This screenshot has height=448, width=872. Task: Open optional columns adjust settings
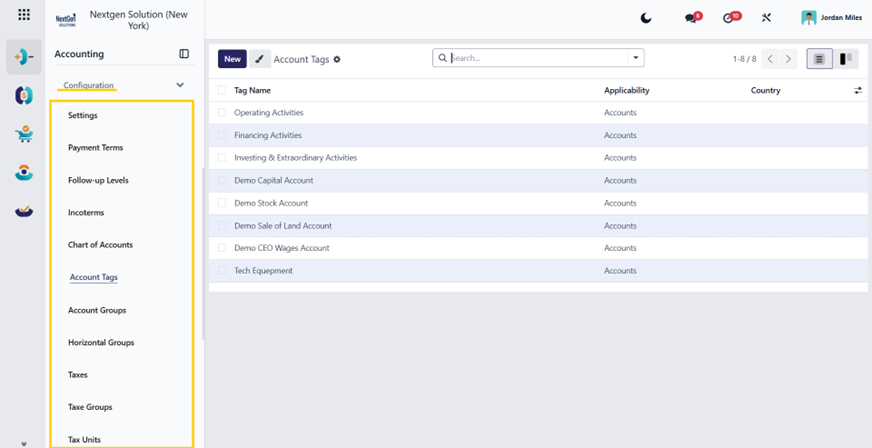click(x=858, y=90)
